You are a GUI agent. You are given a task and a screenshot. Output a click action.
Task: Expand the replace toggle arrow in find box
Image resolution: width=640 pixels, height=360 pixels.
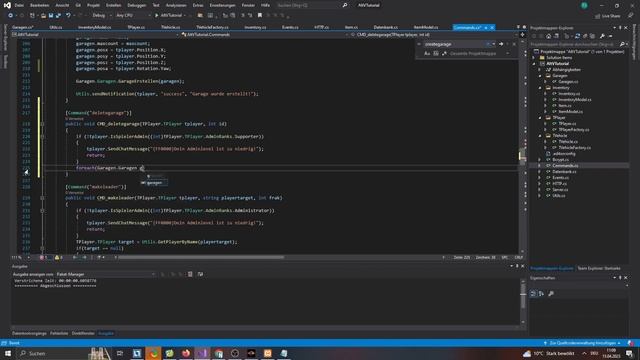tap(419, 44)
